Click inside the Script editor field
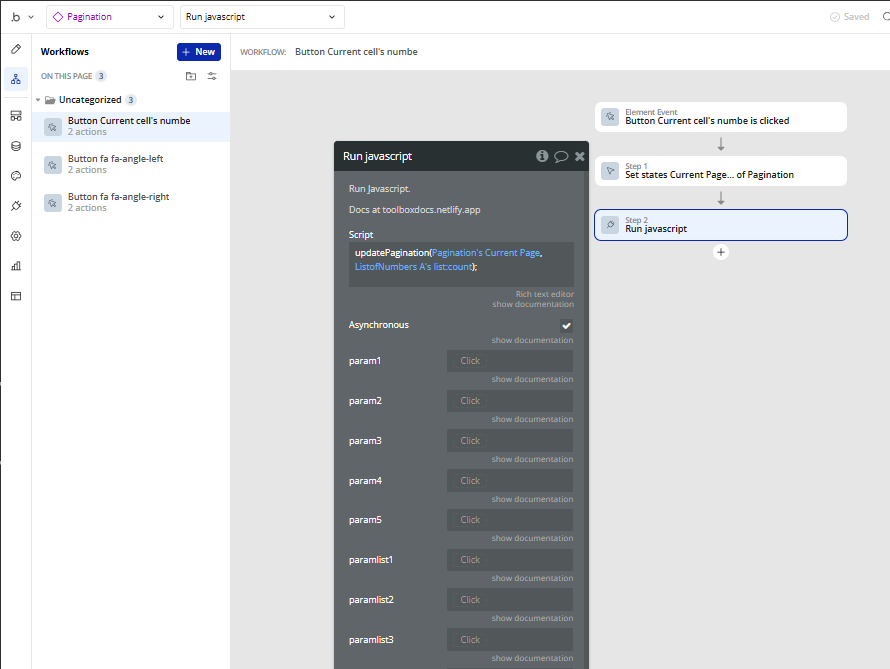The image size is (890, 669). point(461,264)
